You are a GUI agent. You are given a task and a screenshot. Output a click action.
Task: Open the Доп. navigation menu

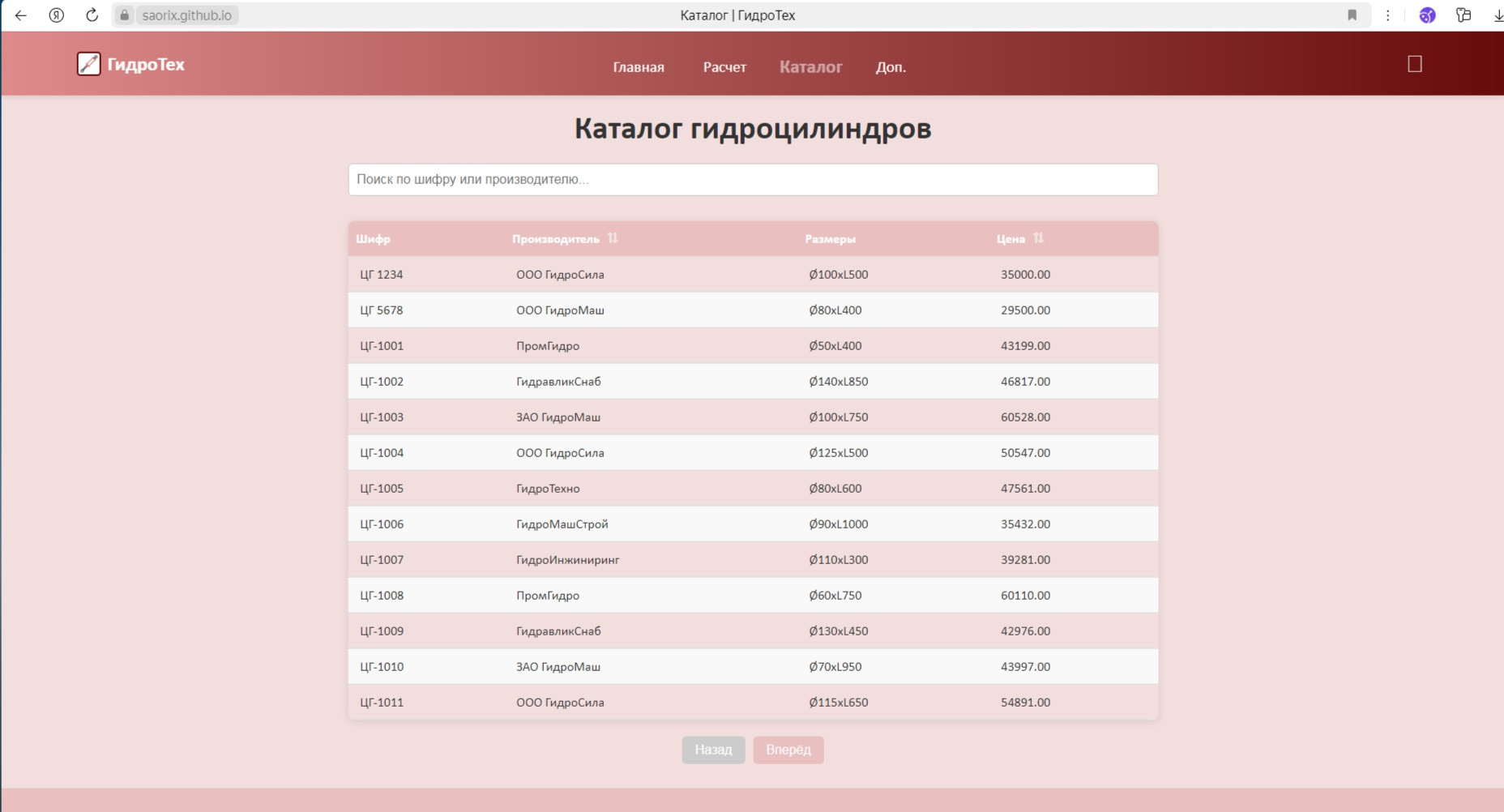pos(891,67)
